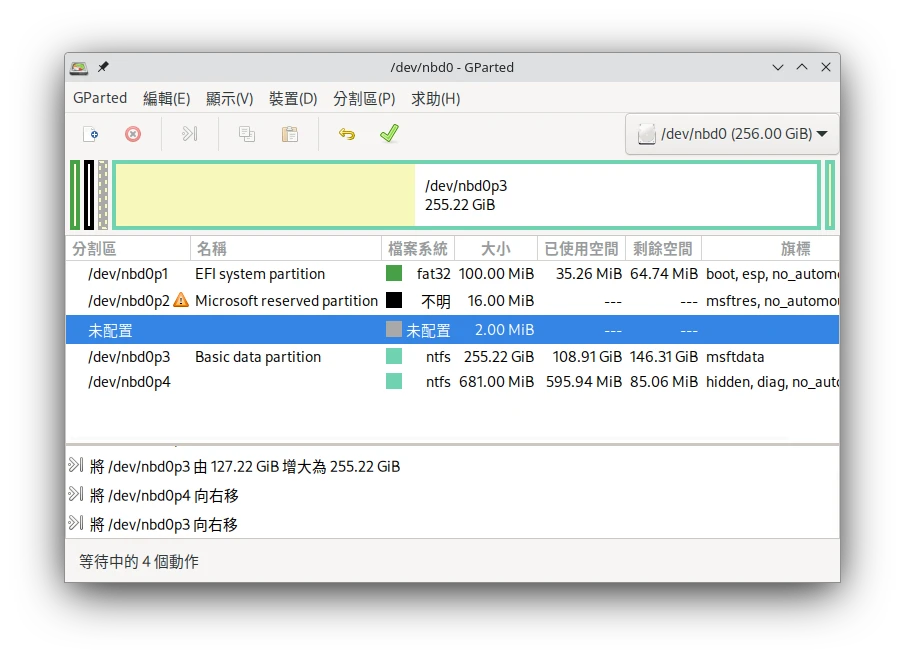Open the 顯示(V) menu
Image resolution: width=905 pixels, height=659 pixels.
click(x=229, y=98)
